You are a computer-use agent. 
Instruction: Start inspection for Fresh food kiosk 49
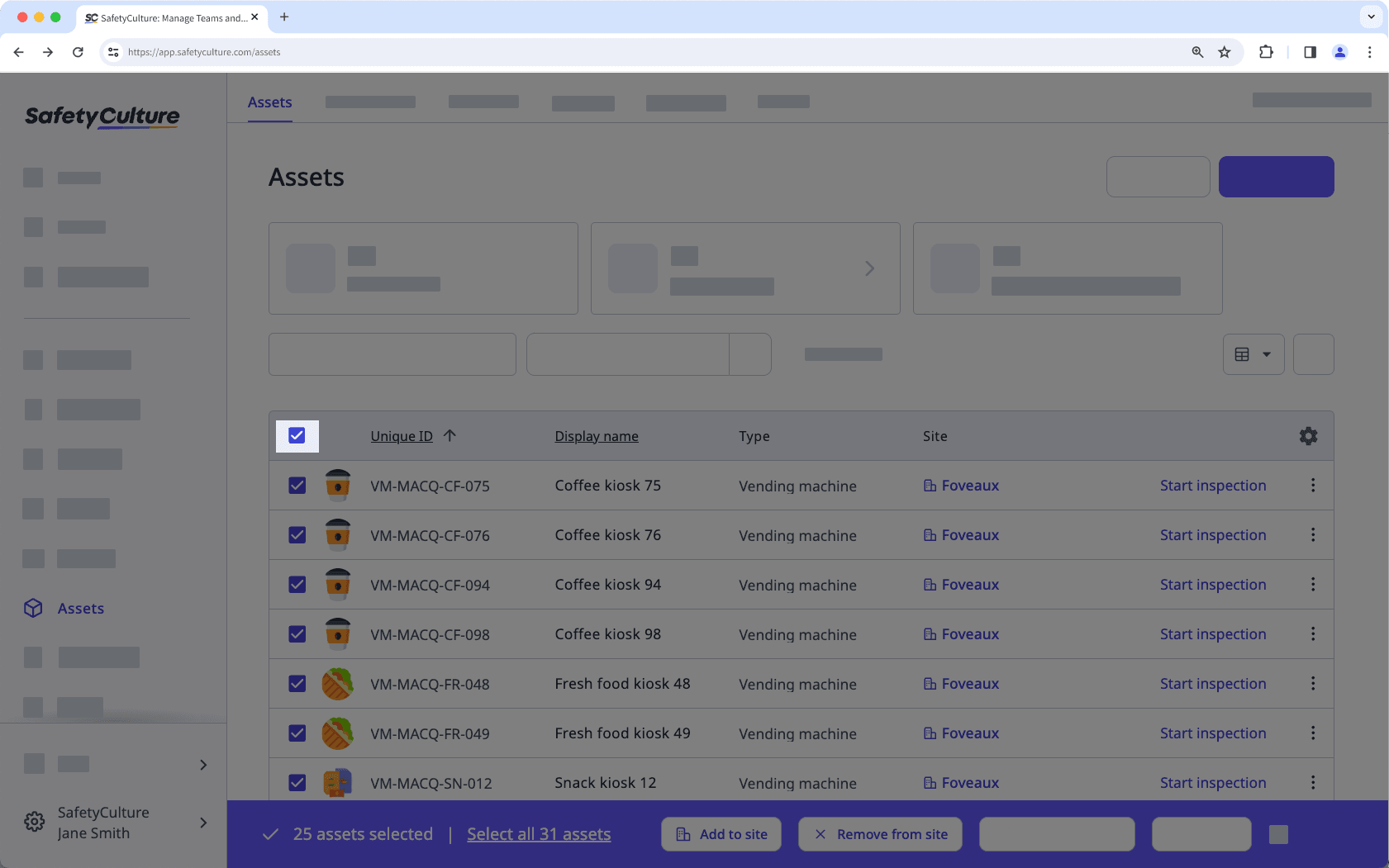1212,733
